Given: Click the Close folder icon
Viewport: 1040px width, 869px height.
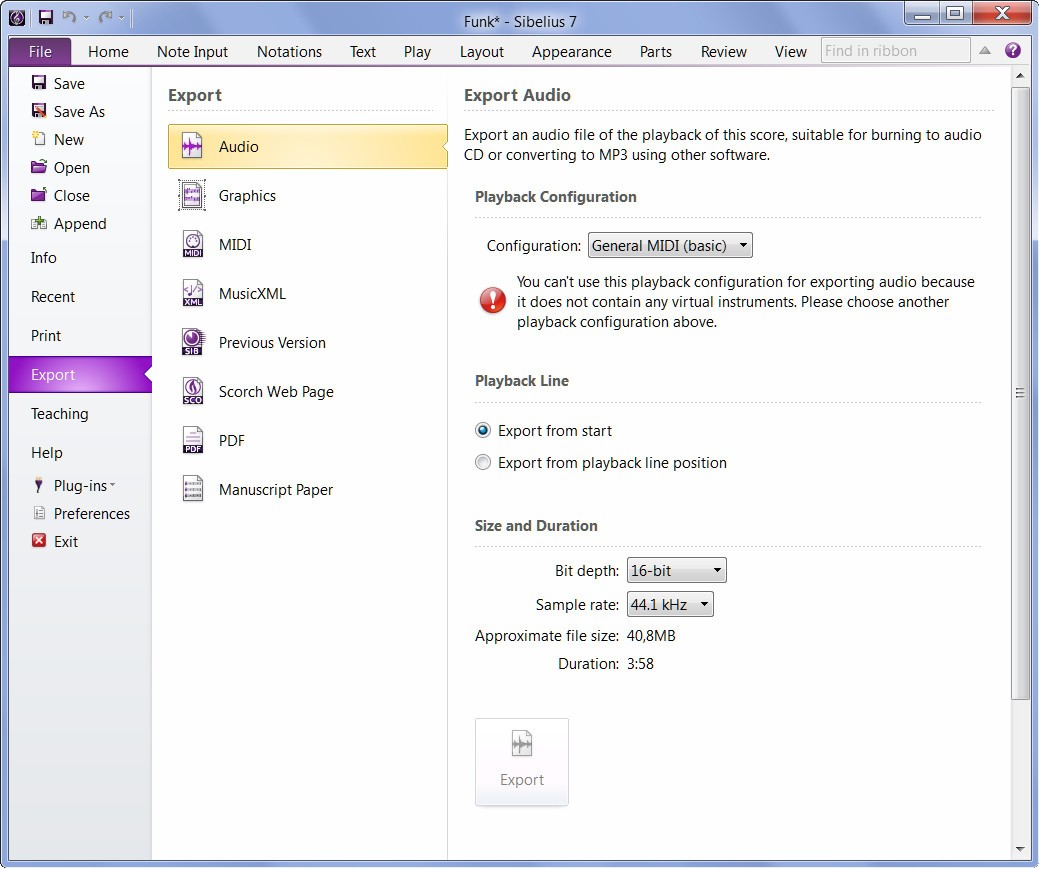Looking at the screenshot, I should coord(39,194).
